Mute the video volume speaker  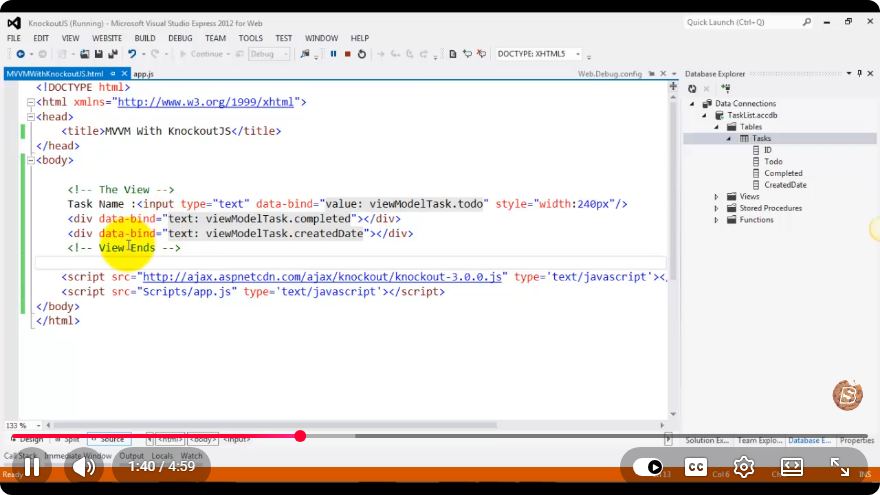pos(84,467)
